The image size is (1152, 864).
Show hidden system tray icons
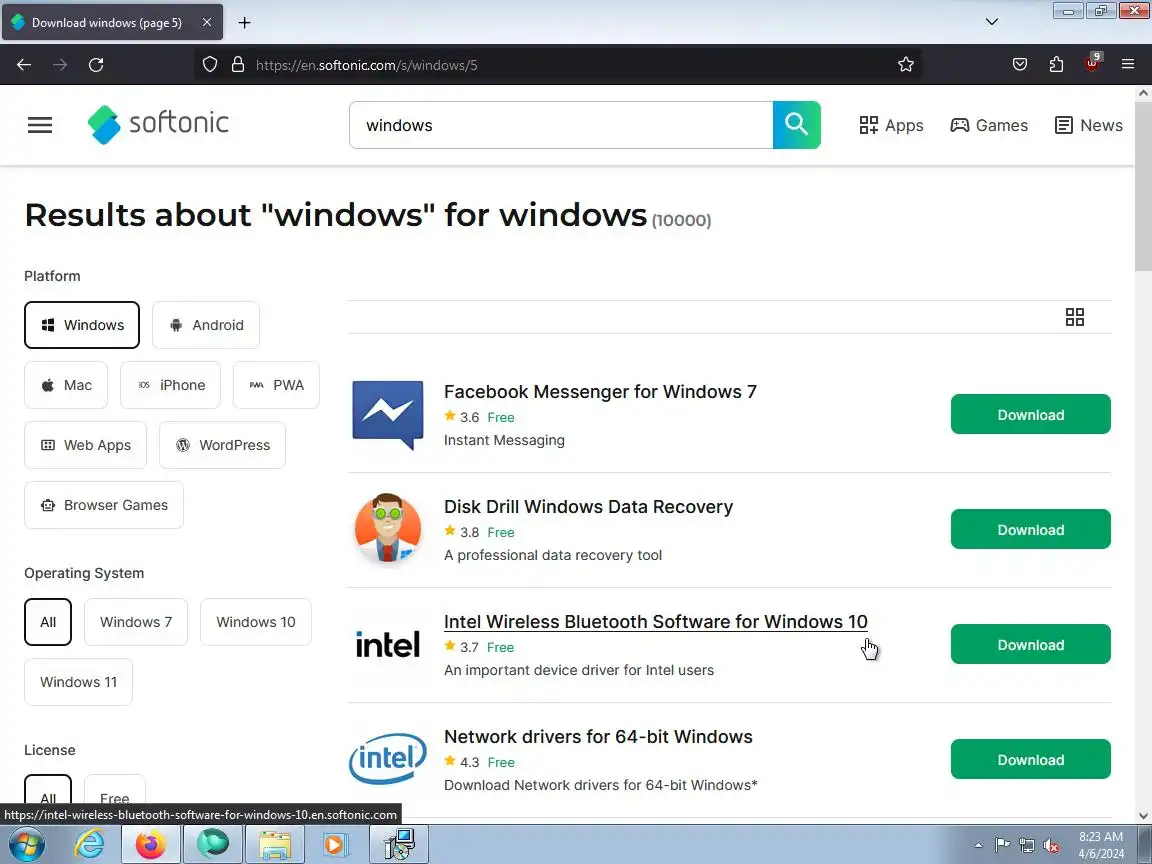click(x=978, y=846)
